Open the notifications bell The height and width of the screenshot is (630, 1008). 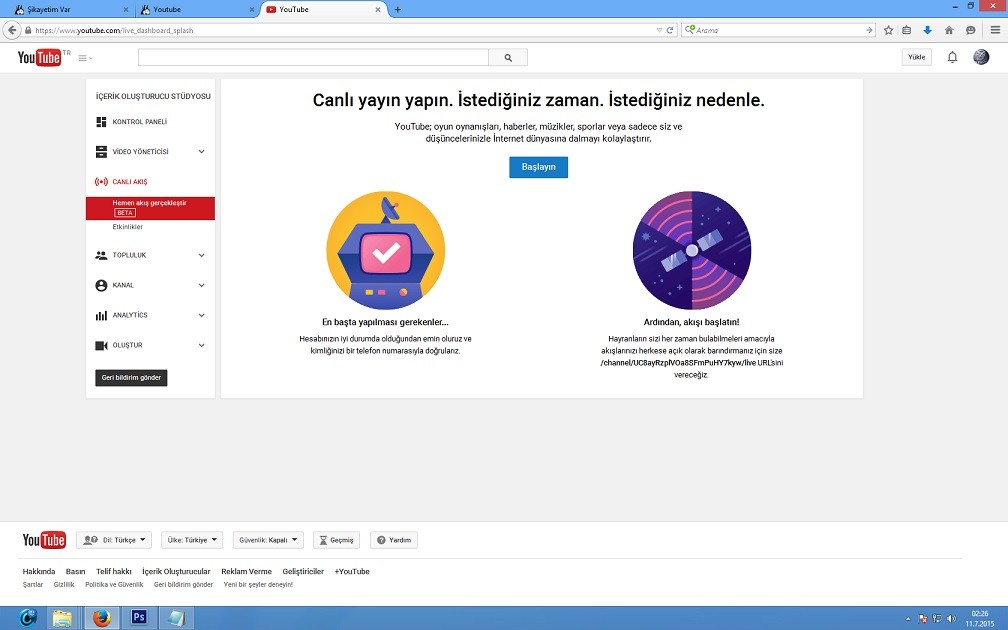pos(952,57)
